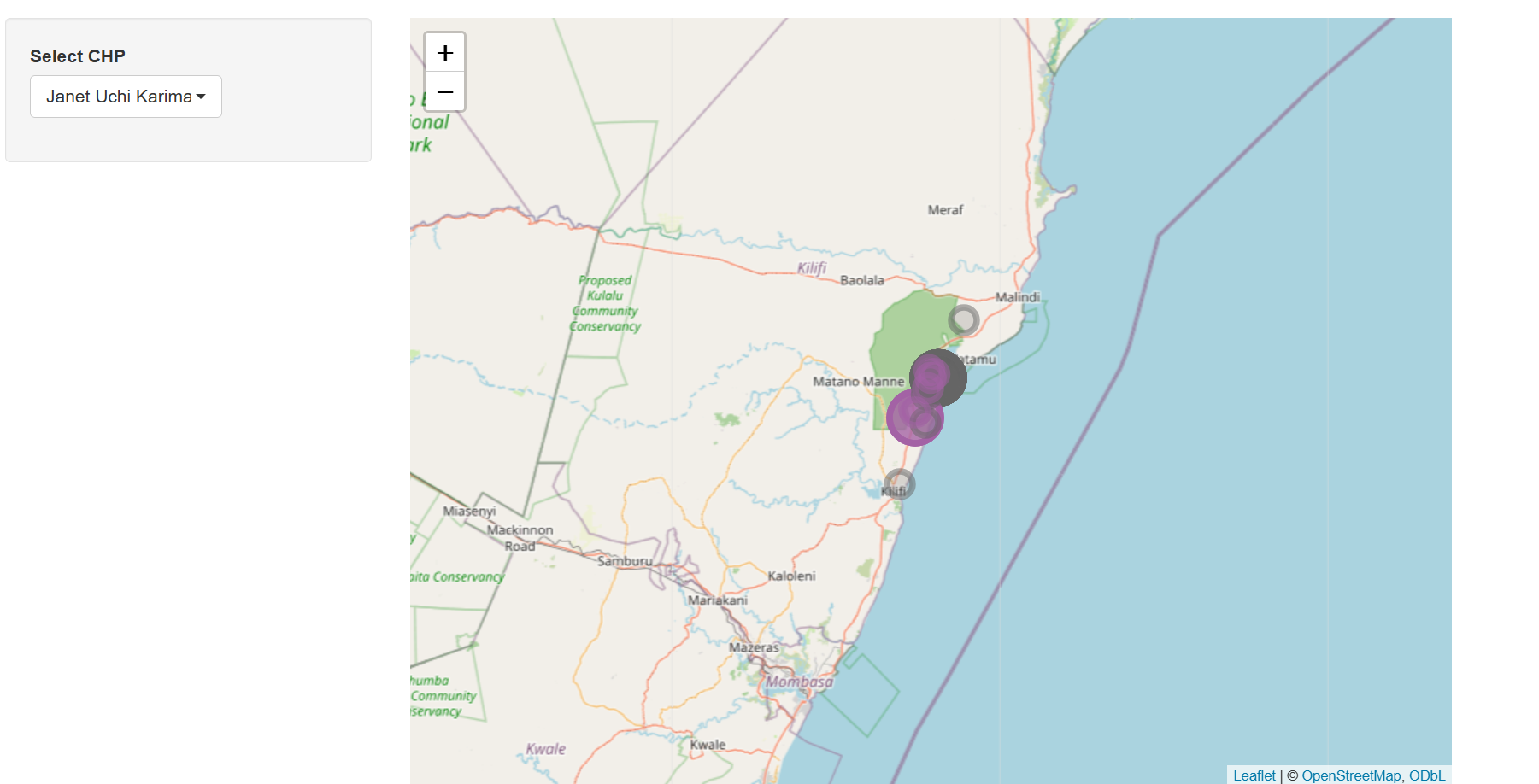Click the Baolala label on the map
The width and height of the screenshot is (1539, 784).
pos(862,280)
